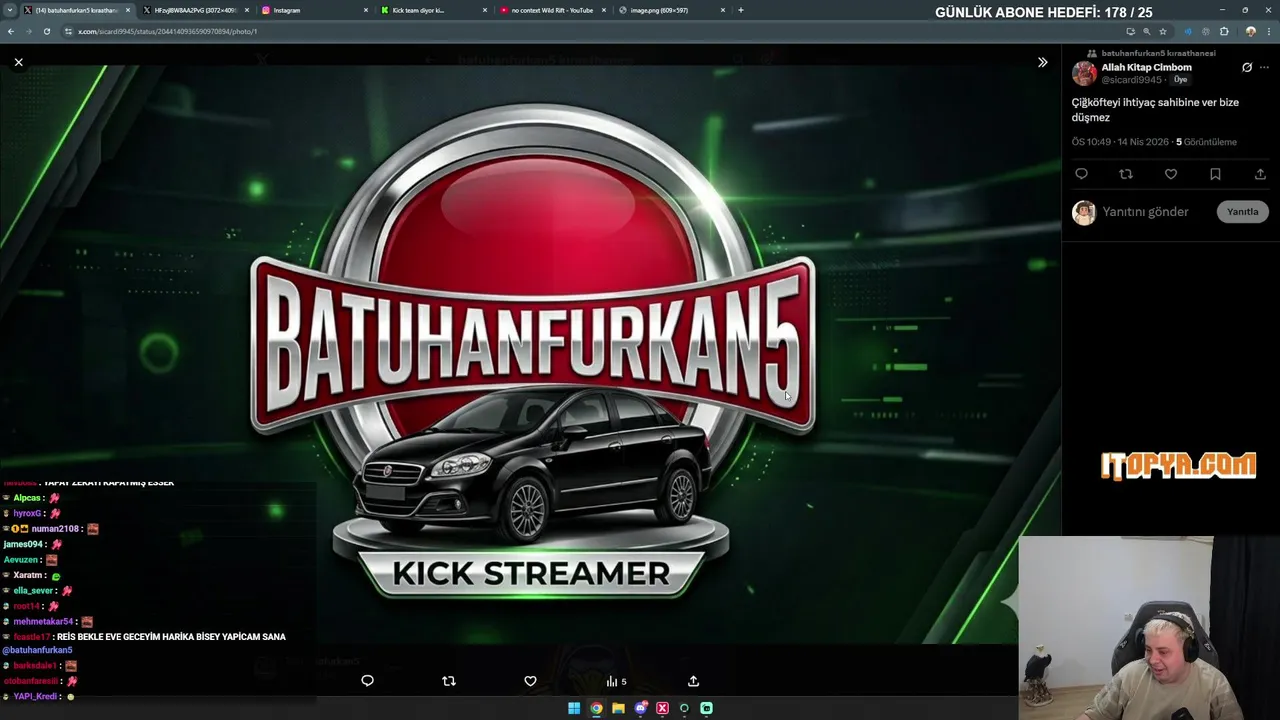The width and height of the screenshot is (1280, 720).
Task: Open the gray round extension icon
Action: (1204, 31)
